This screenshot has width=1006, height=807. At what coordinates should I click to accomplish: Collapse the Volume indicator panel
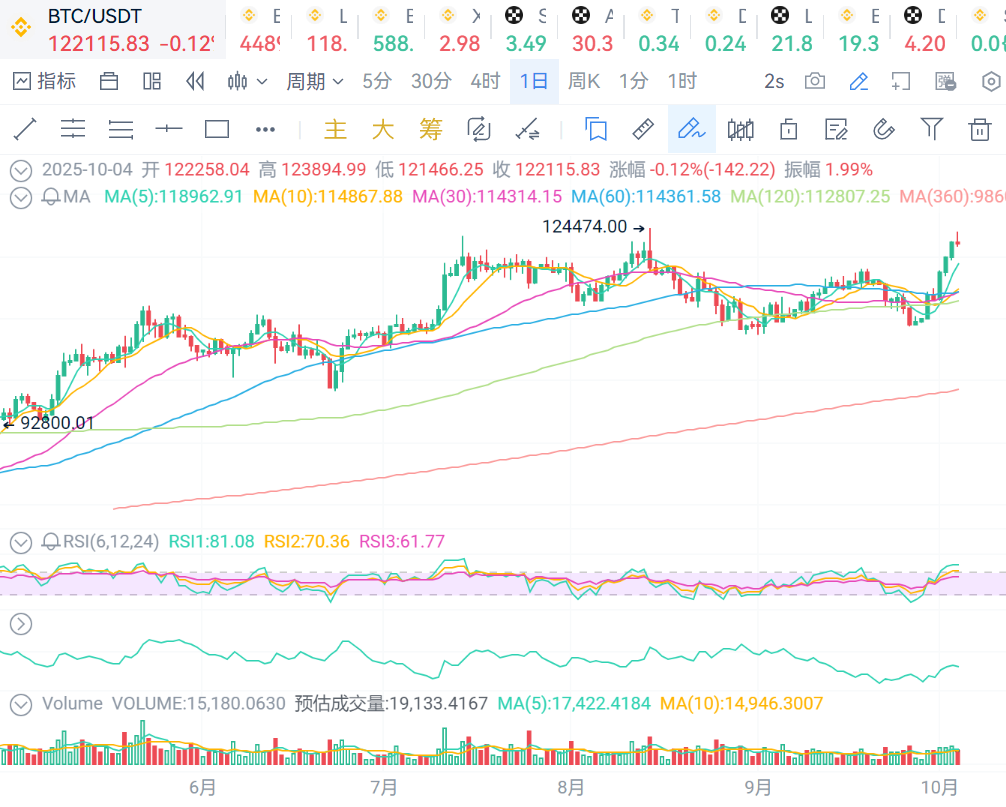pyautogui.click(x=20, y=704)
